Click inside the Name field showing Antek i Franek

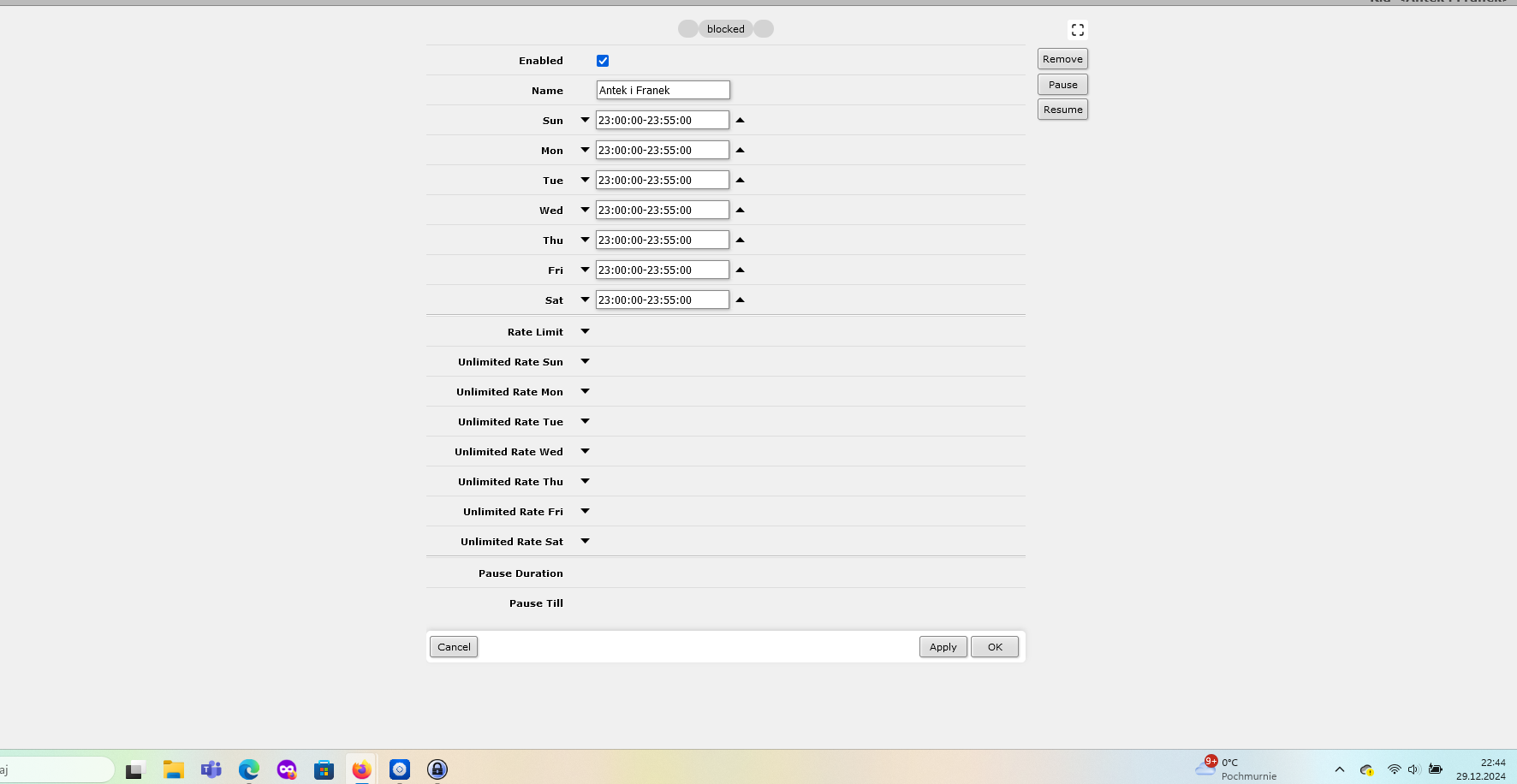[663, 89]
